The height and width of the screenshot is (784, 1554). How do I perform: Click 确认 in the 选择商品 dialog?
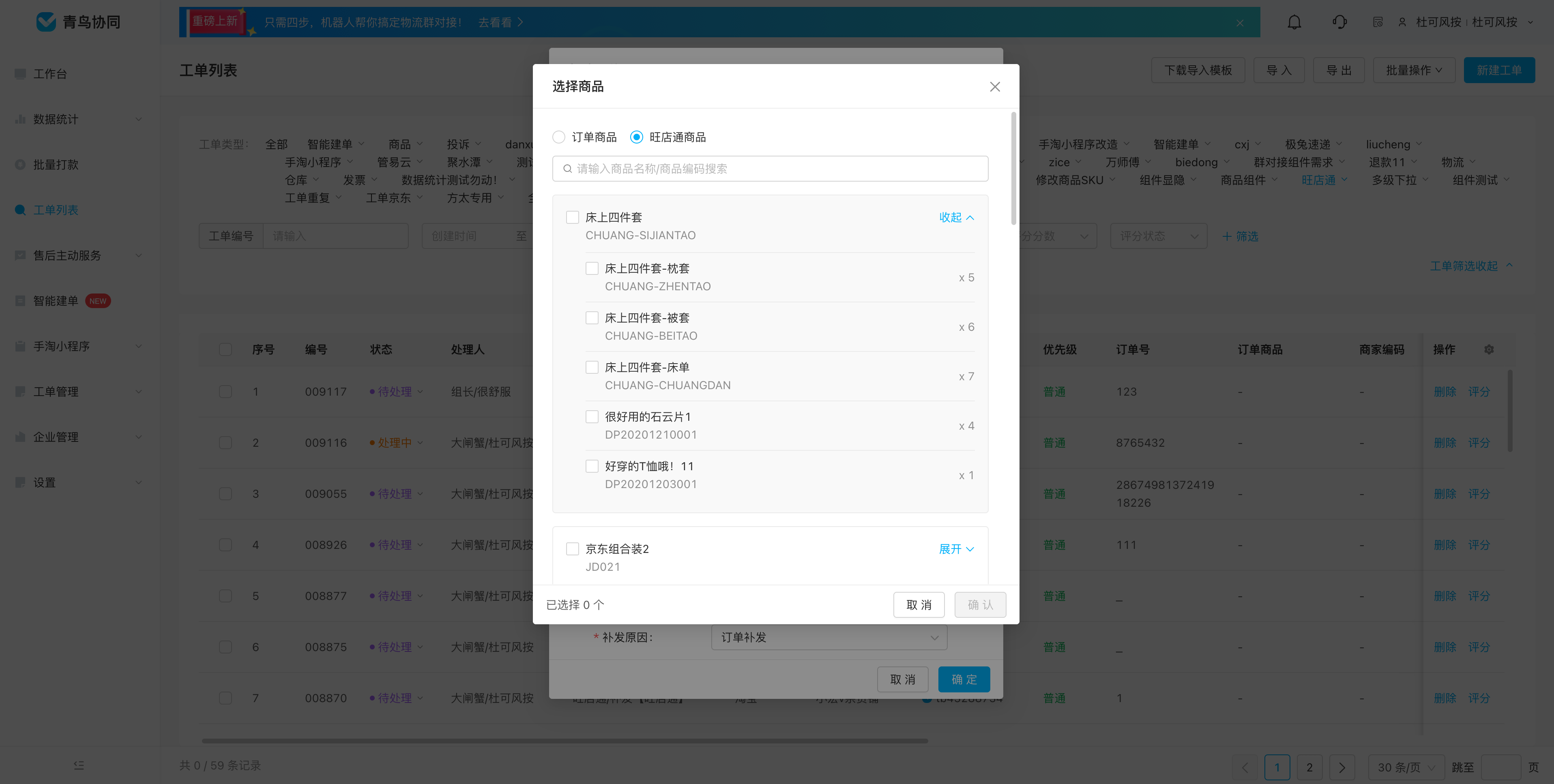[x=980, y=605]
